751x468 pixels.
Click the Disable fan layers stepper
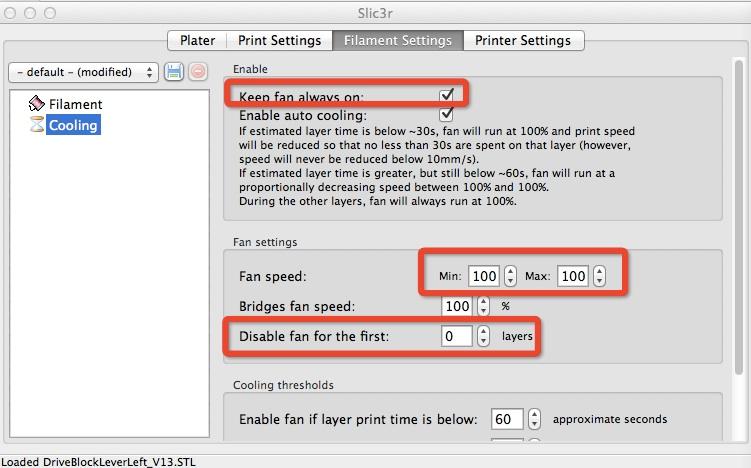(484, 336)
